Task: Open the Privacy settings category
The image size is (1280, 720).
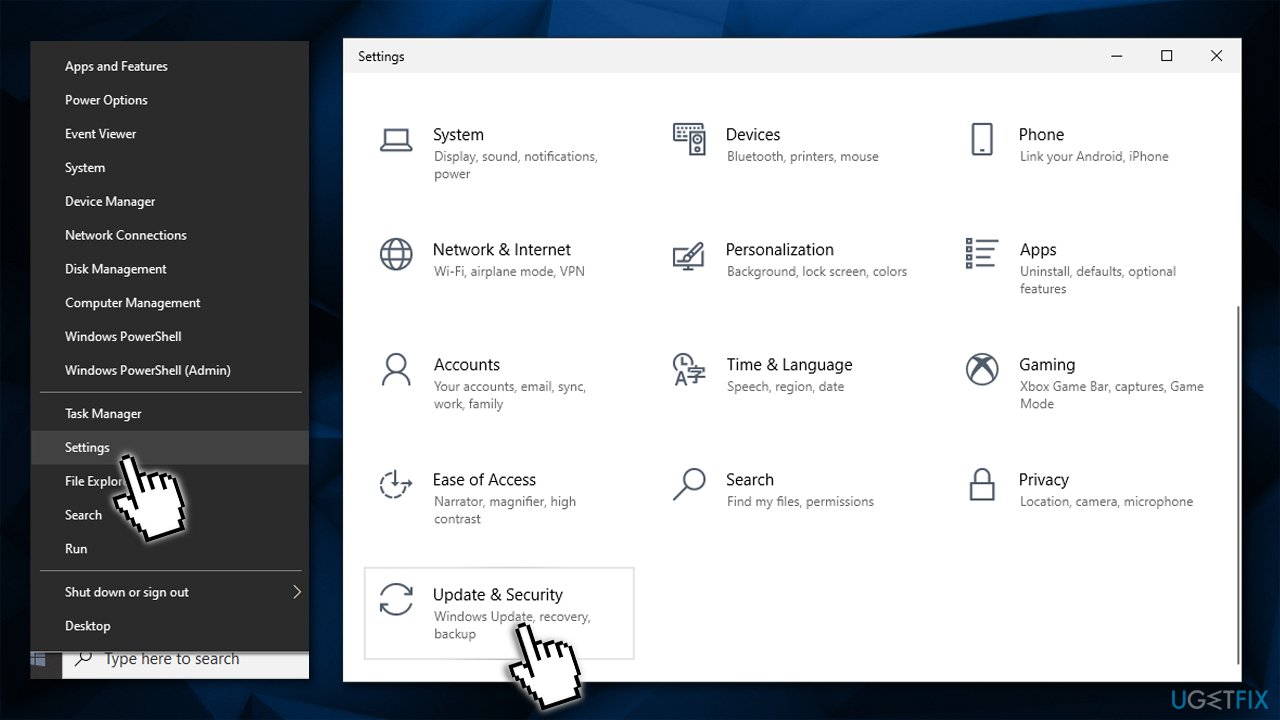Action: coord(1085,499)
